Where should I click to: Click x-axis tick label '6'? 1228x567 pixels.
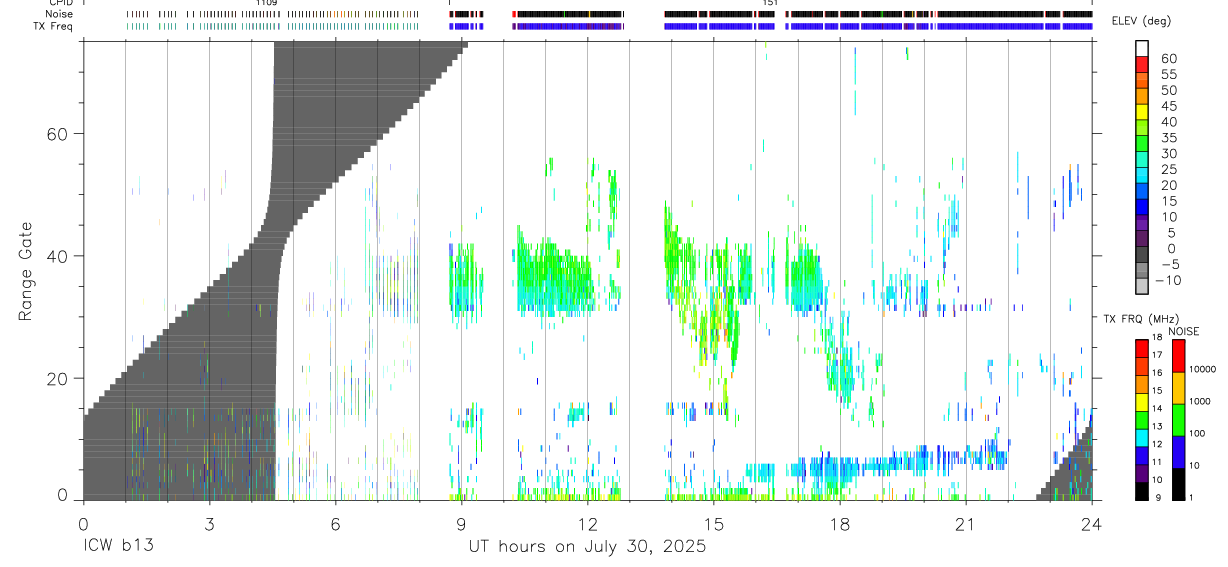tap(335, 524)
